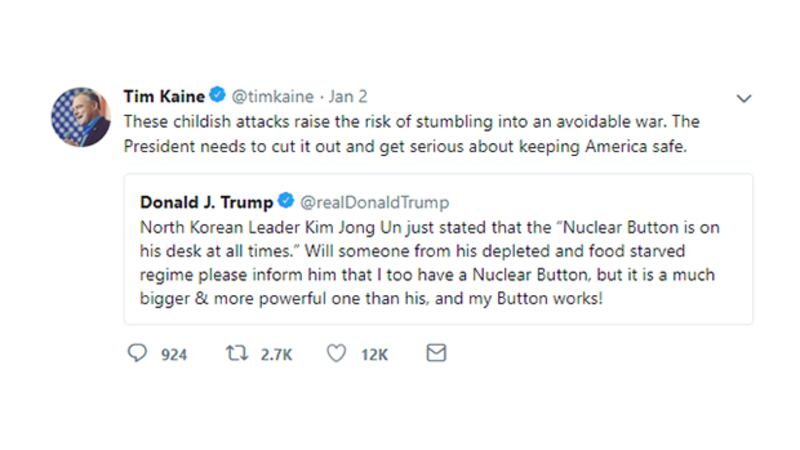Open the Tim Kaine display name link

[x=164, y=97]
